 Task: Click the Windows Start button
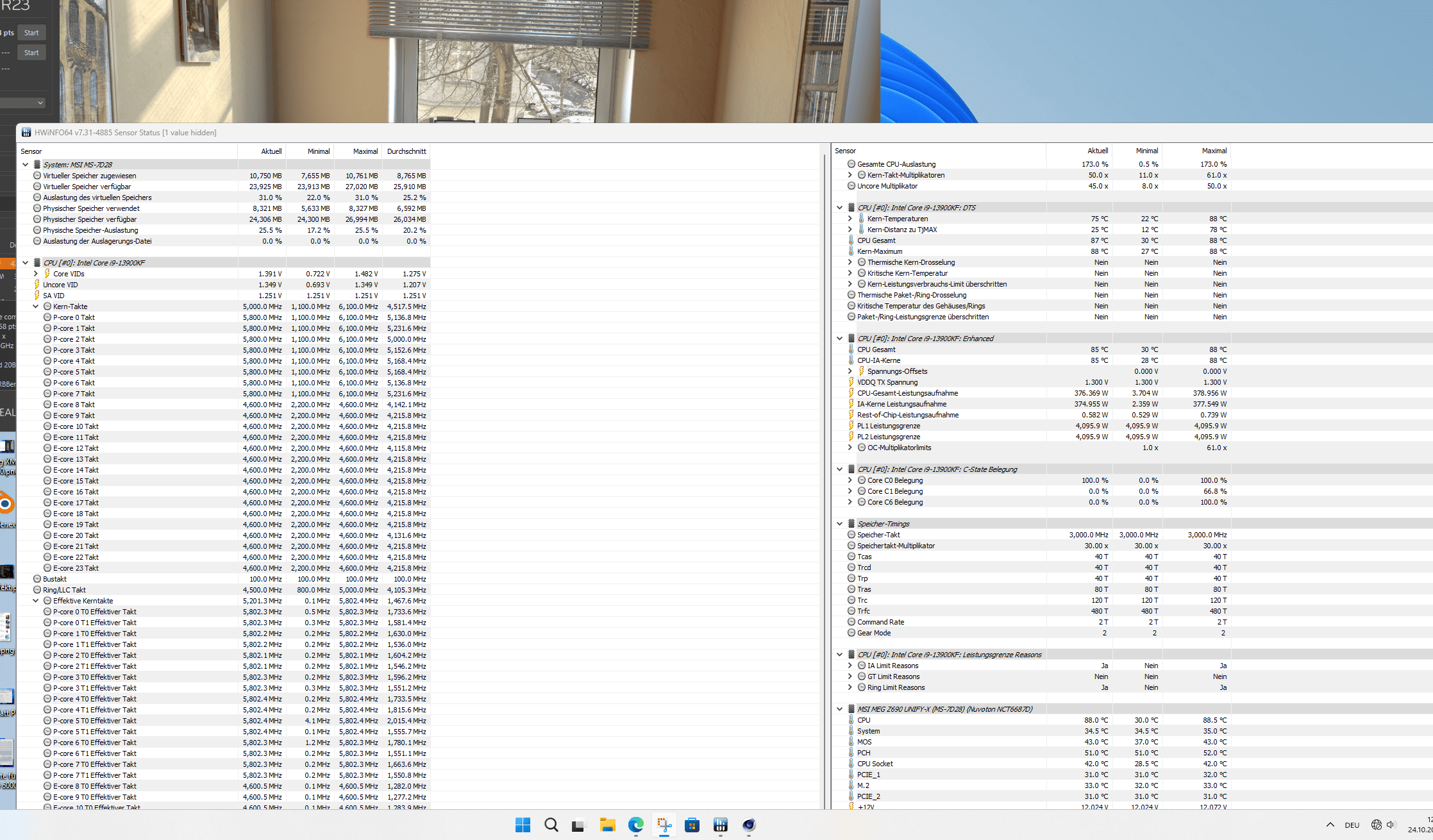(523, 825)
